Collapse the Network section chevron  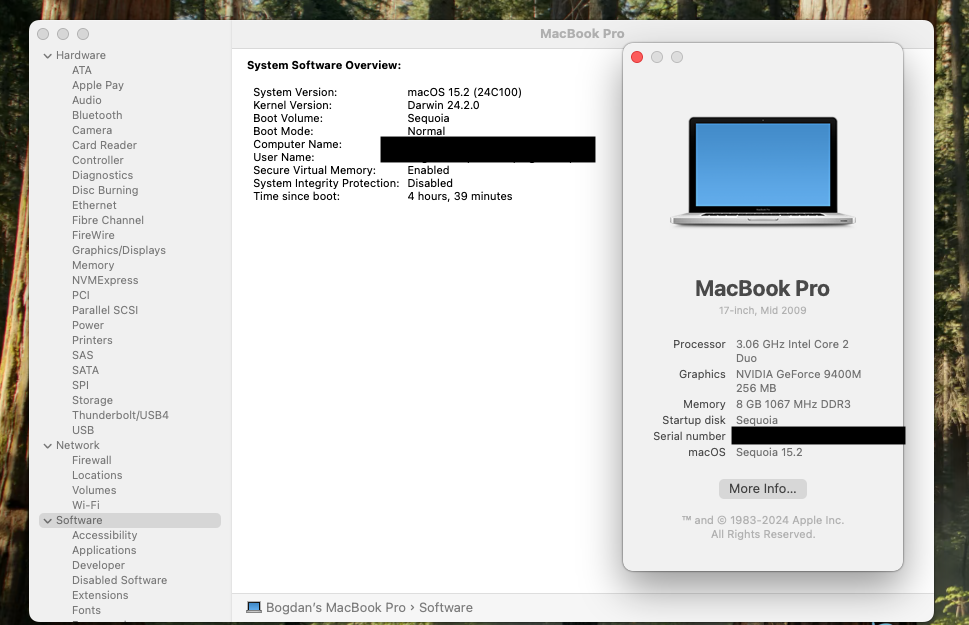click(48, 446)
